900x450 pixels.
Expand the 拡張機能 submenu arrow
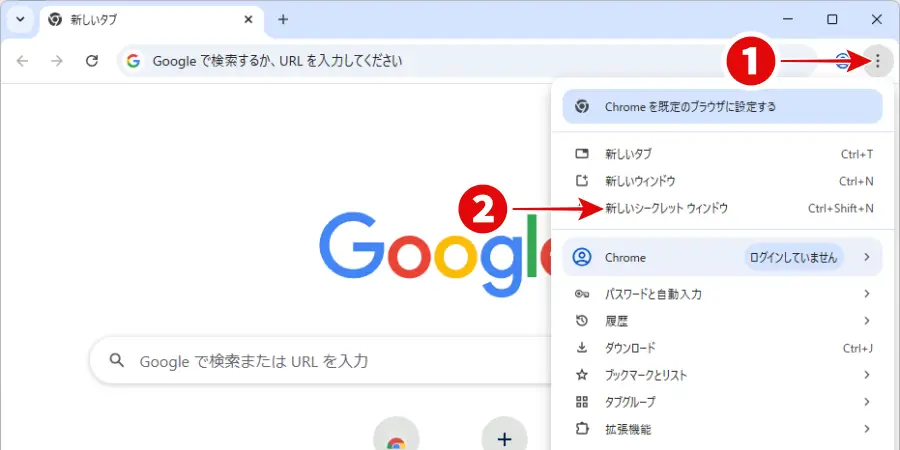click(x=867, y=429)
